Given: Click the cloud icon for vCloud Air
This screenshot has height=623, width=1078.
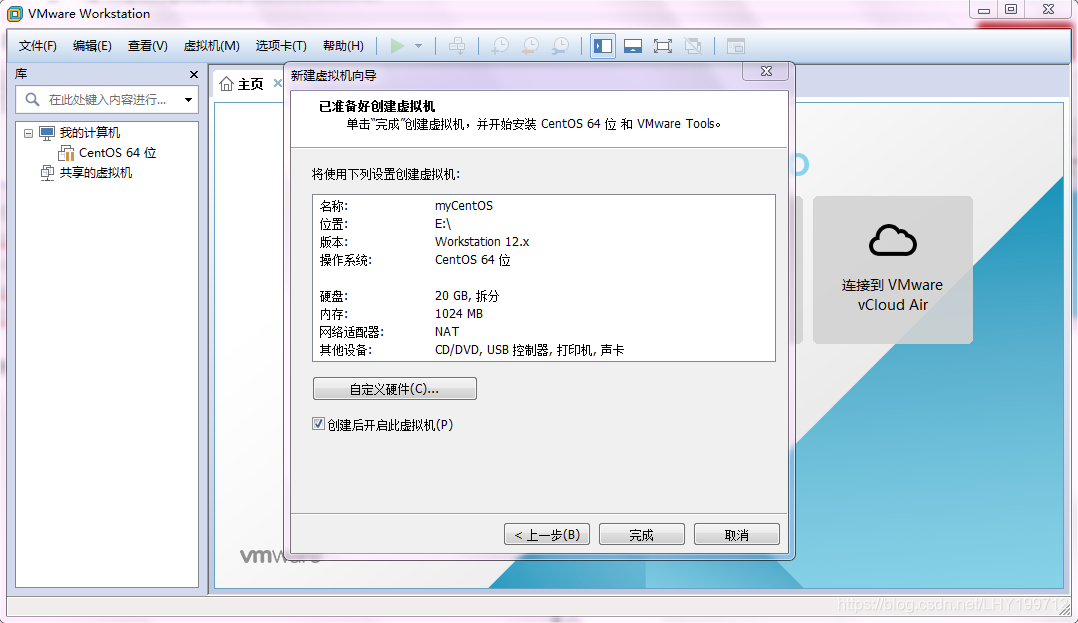Looking at the screenshot, I should [892, 240].
